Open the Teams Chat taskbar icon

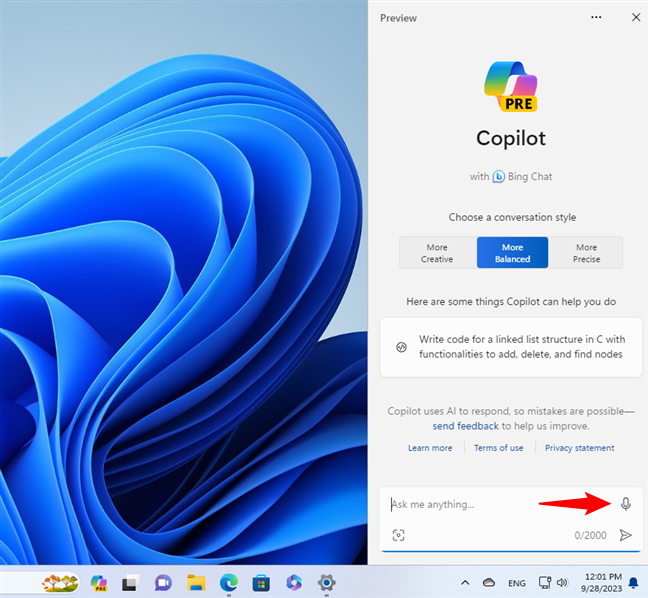[x=163, y=583]
